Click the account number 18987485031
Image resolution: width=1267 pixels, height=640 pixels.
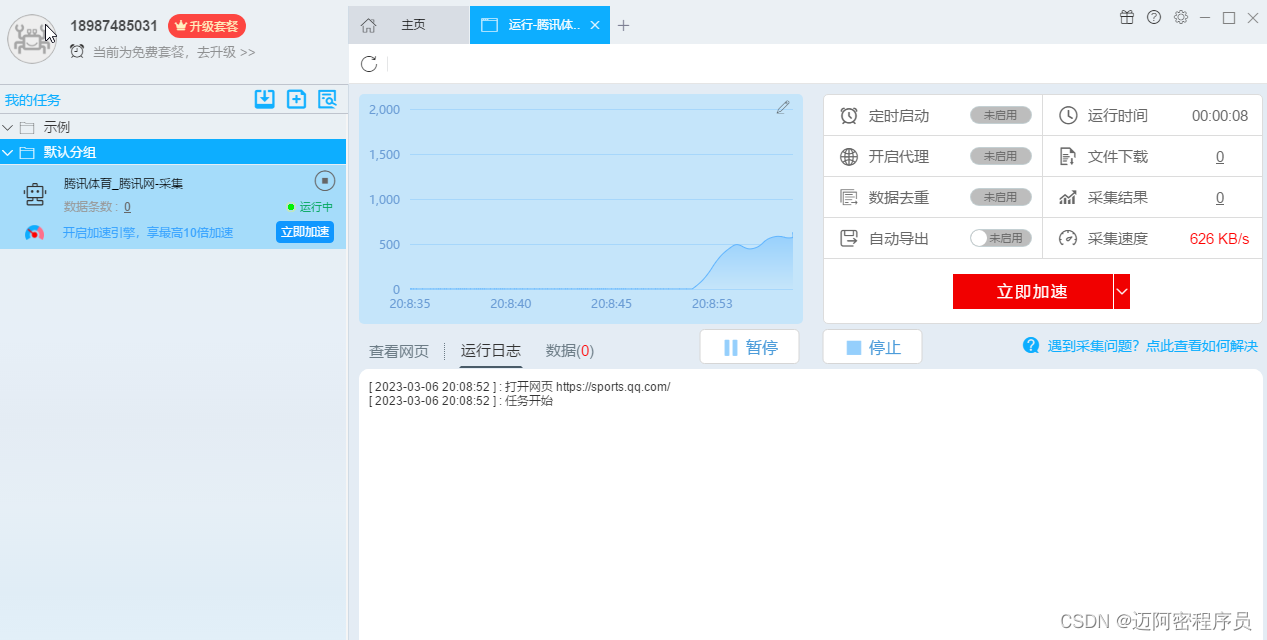[x=114, y=25]
